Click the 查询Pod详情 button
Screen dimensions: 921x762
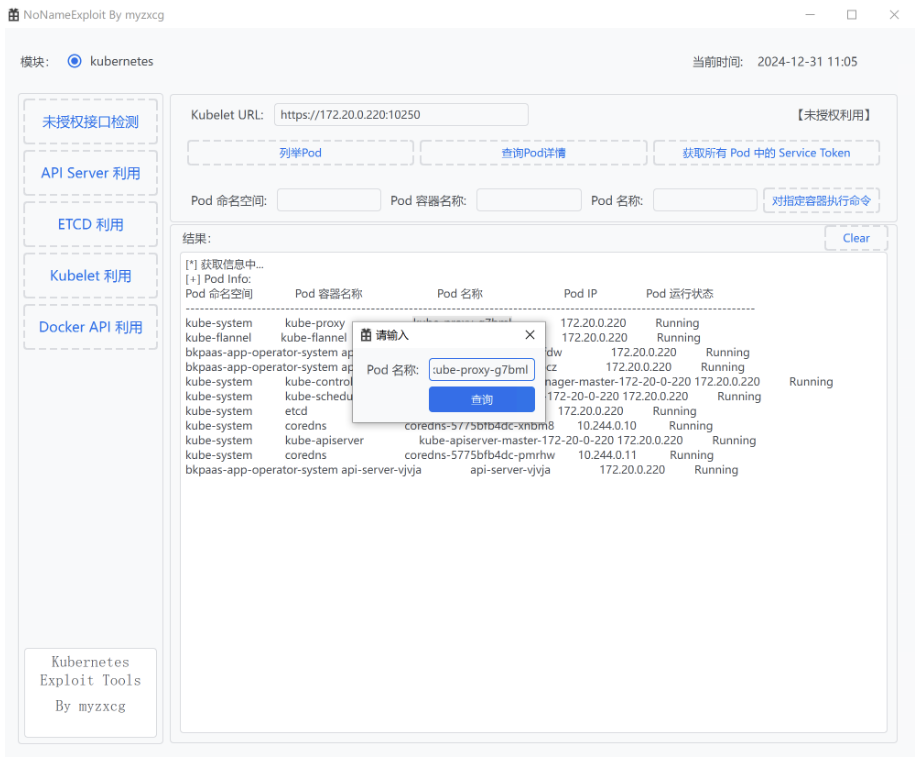(x=533, y=153)
